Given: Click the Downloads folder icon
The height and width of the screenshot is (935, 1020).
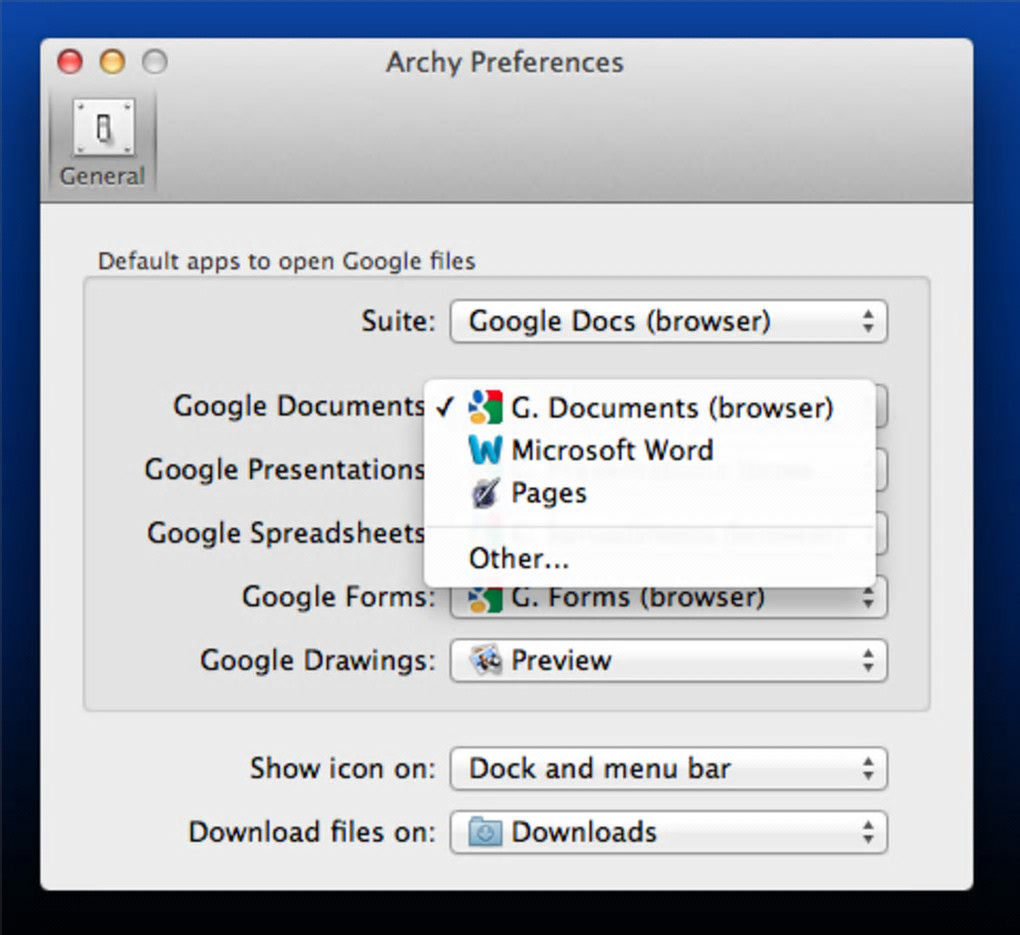Looking at the screenshot, I should click(486, 833).
